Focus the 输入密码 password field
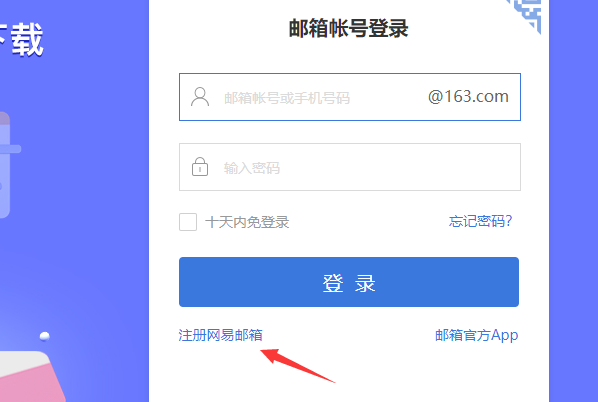 click(x=350, y=167)
